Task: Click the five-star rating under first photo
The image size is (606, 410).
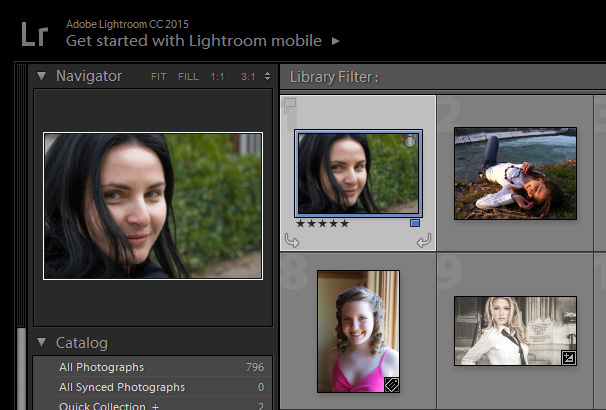Action: [322, 224]
